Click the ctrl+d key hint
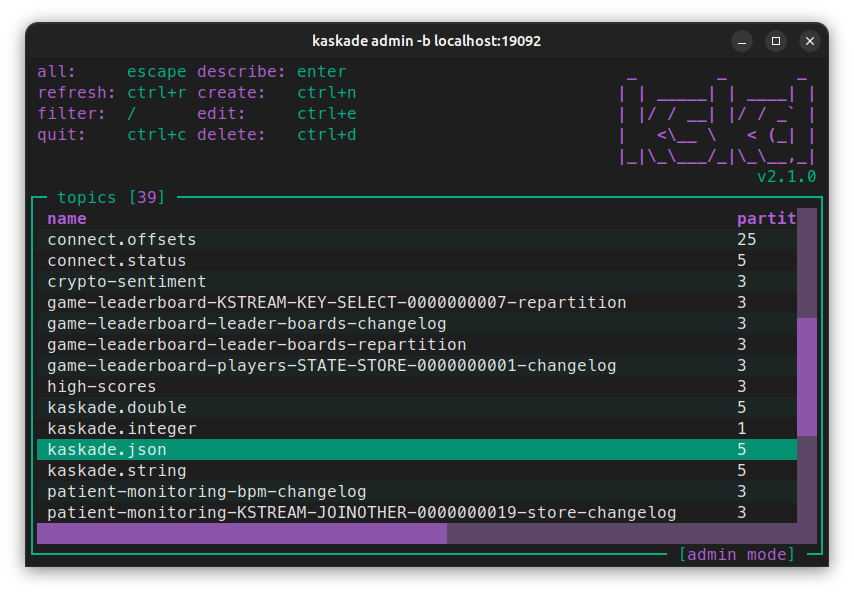 coord(327,135)
